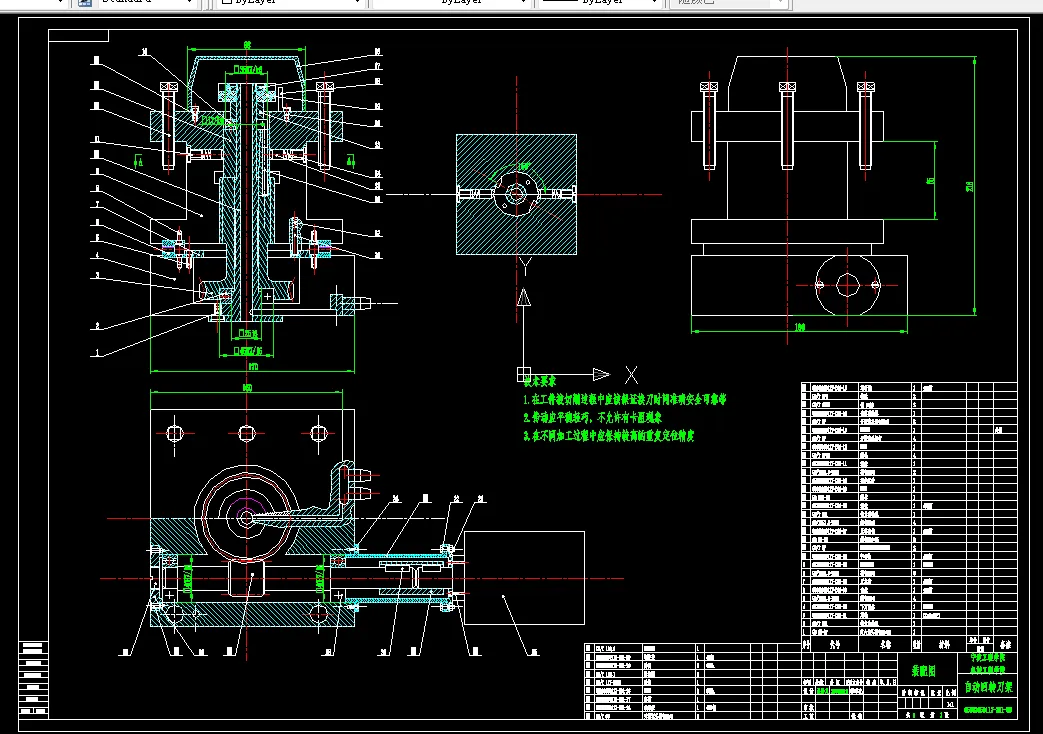Select the right mounting hole in bottom view
This screenshot has height=734, width=1043.
click(319, 434)
